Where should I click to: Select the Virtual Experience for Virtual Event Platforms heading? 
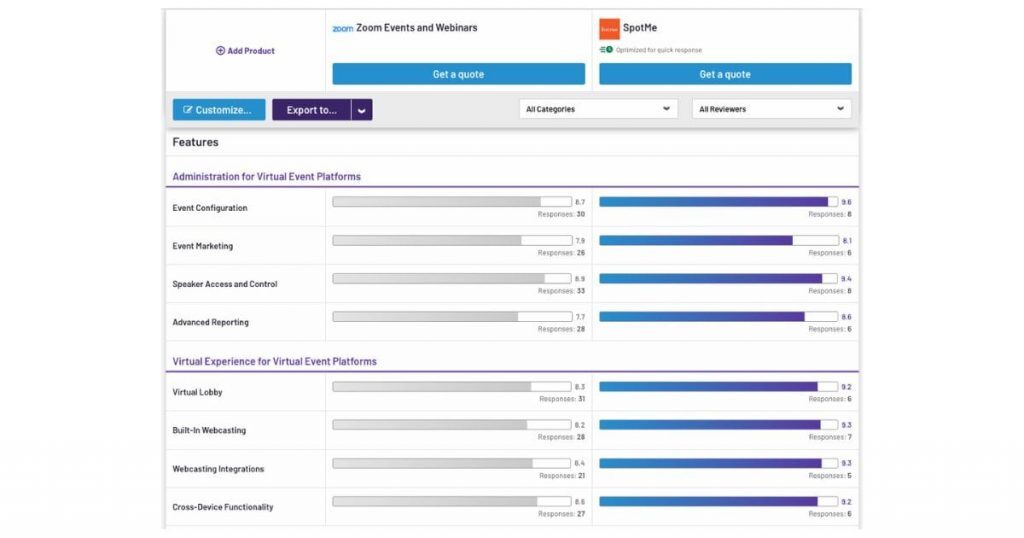pyautogui.click(x=274, y=361)
